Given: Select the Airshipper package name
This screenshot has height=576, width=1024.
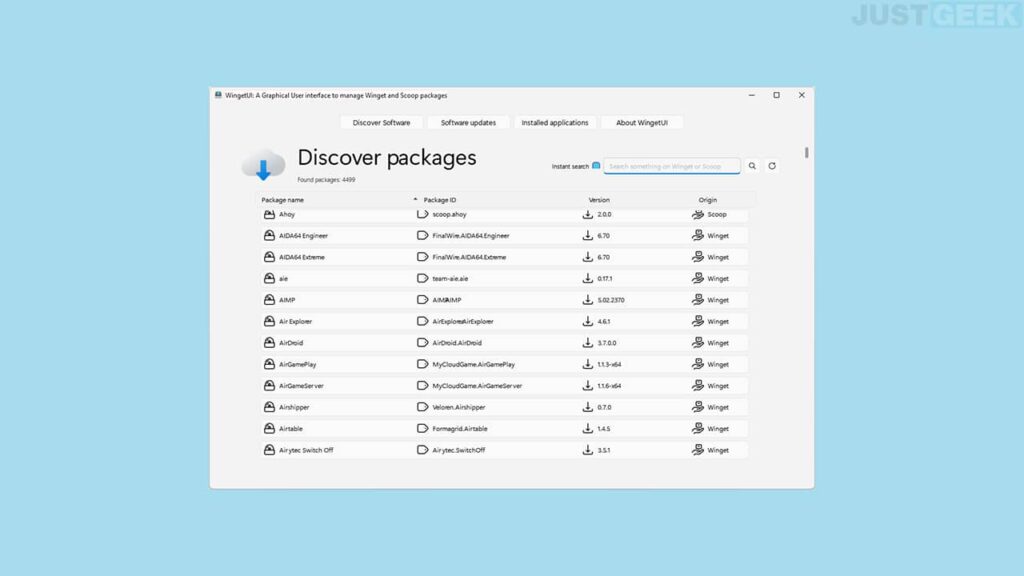Looking at the screenshot, I should tap(294, 407).
